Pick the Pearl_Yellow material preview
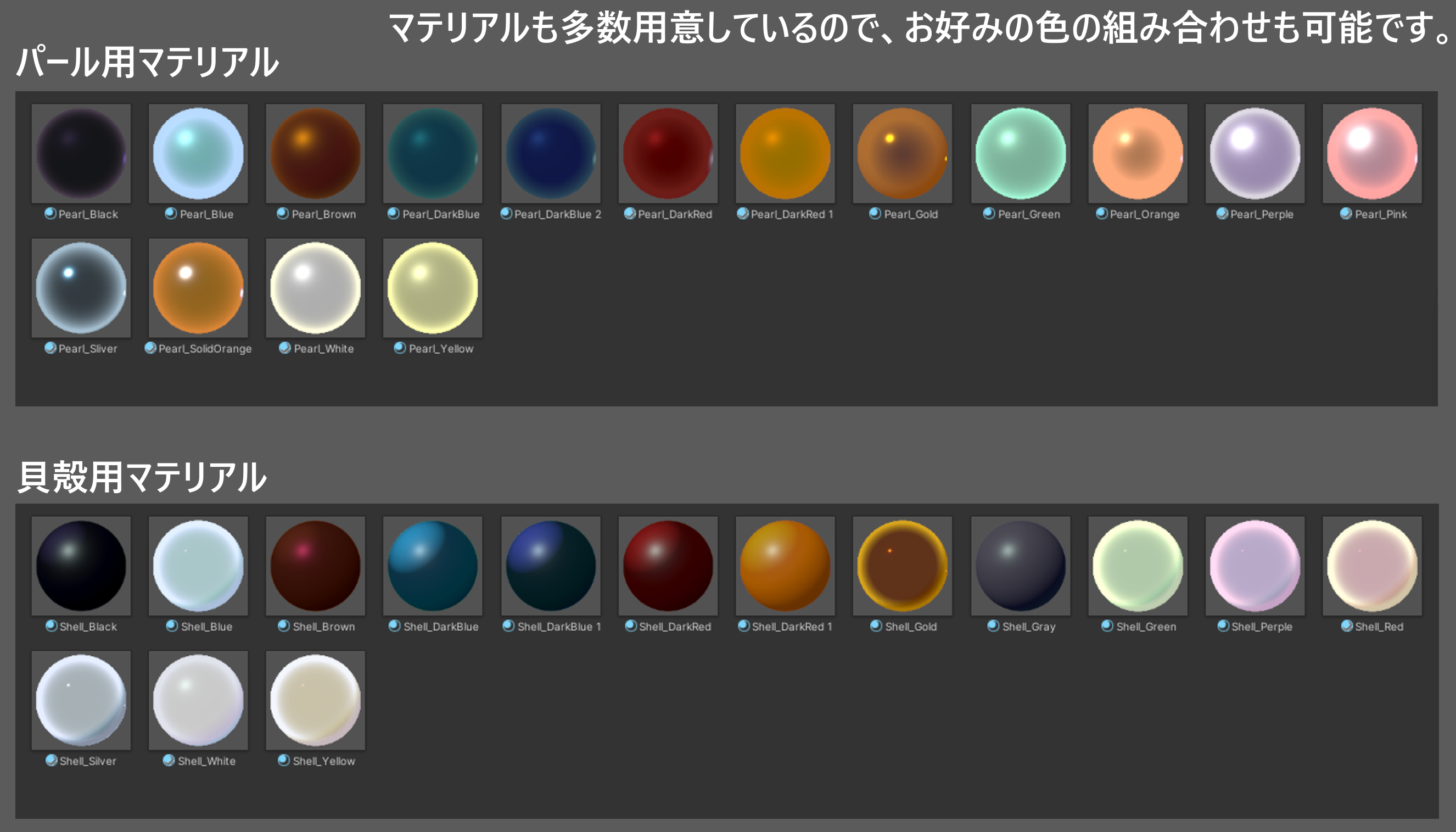This screenshot has width=1456, height=832. click(433, 287)
